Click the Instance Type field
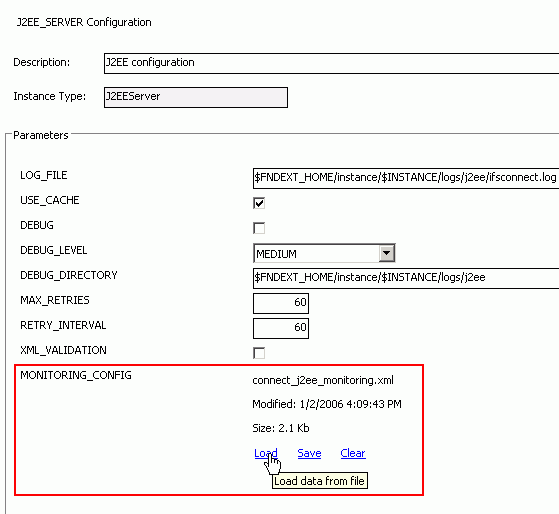 click(196, 97)
